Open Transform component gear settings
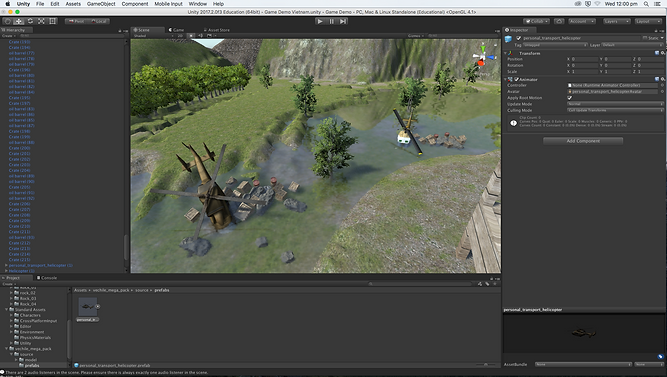Viewport: 667px width, 377px height. tap(663, 53)
